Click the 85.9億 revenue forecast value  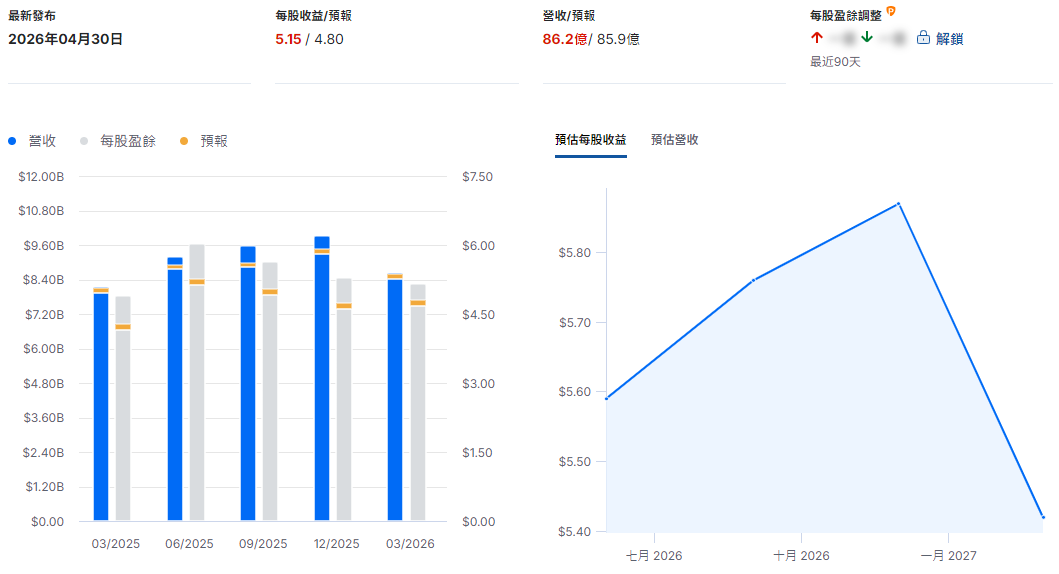tap(618, 39)
